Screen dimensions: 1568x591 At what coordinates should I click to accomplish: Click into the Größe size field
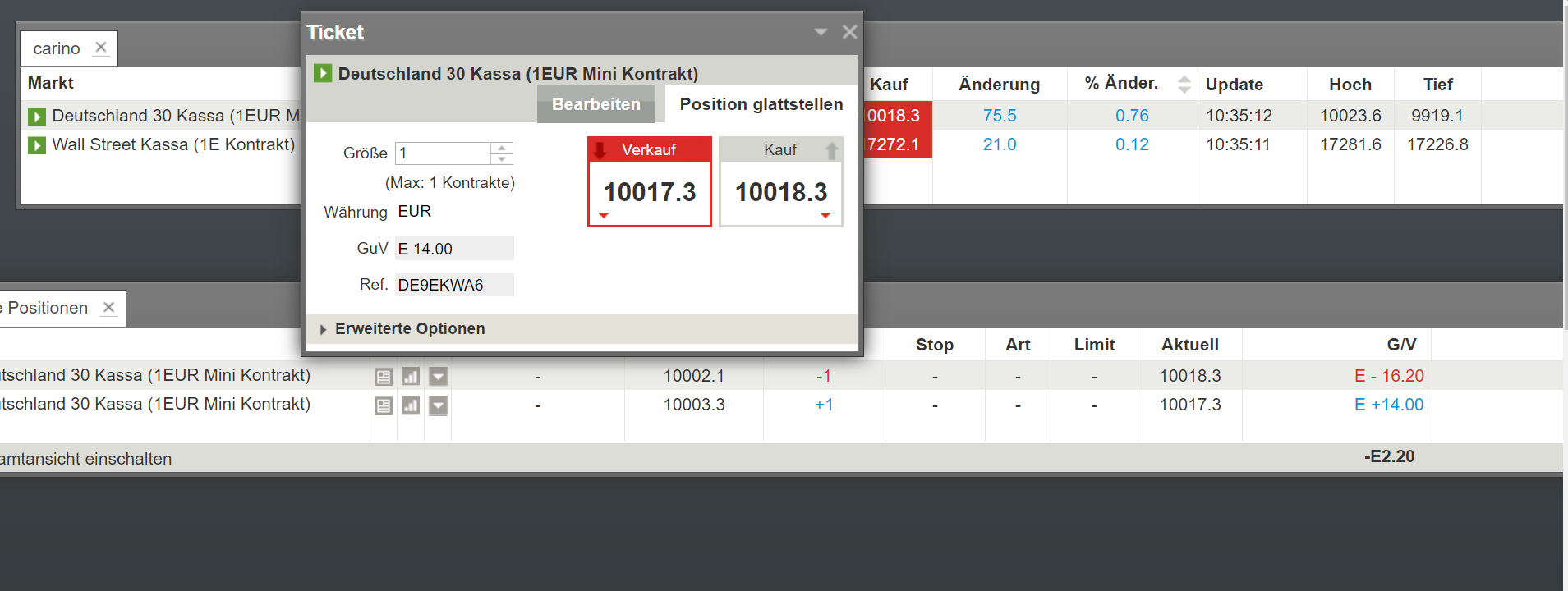[x=443, y=153]
